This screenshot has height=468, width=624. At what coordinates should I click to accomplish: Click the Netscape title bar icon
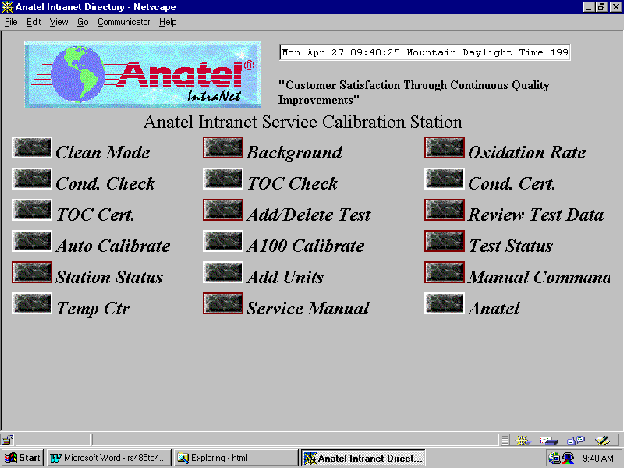[8, 7]
